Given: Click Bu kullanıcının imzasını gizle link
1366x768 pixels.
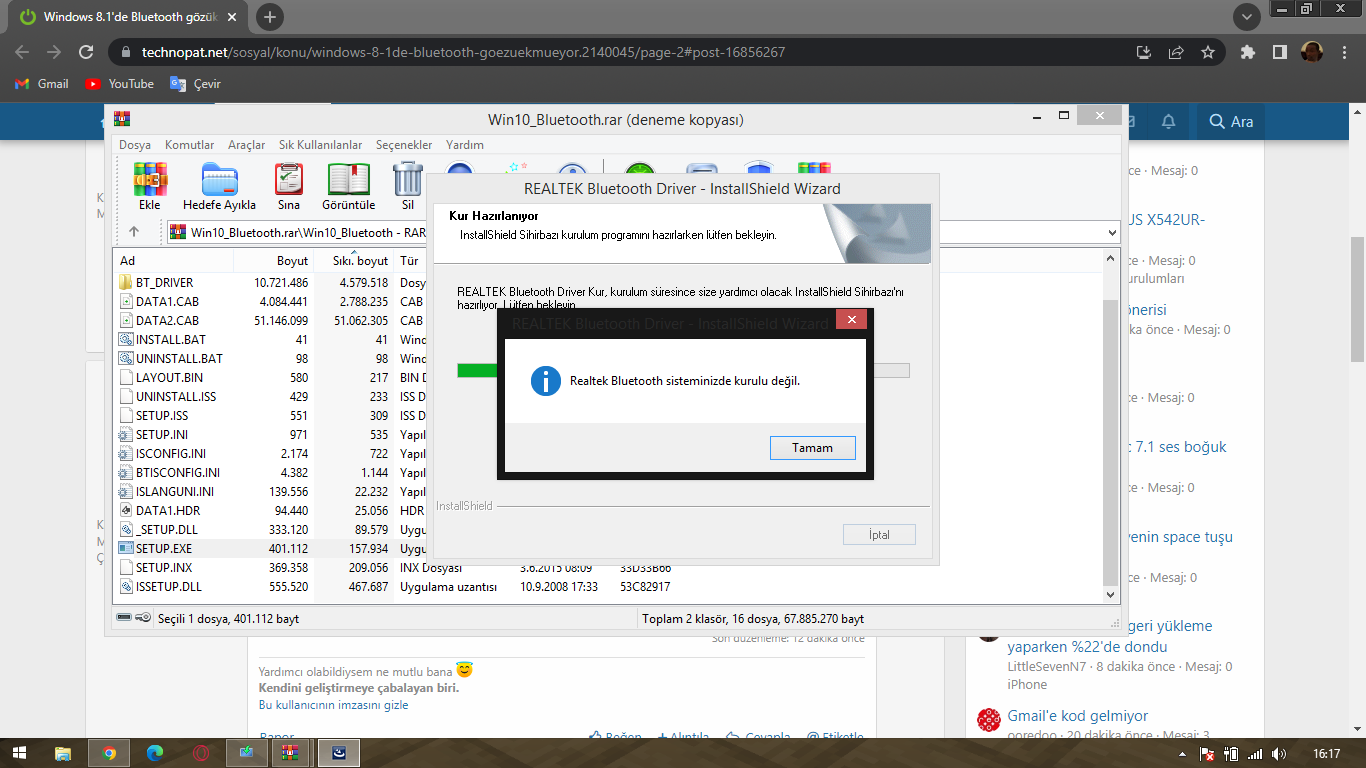Looking at the screenshot, I should coord(334,705).
